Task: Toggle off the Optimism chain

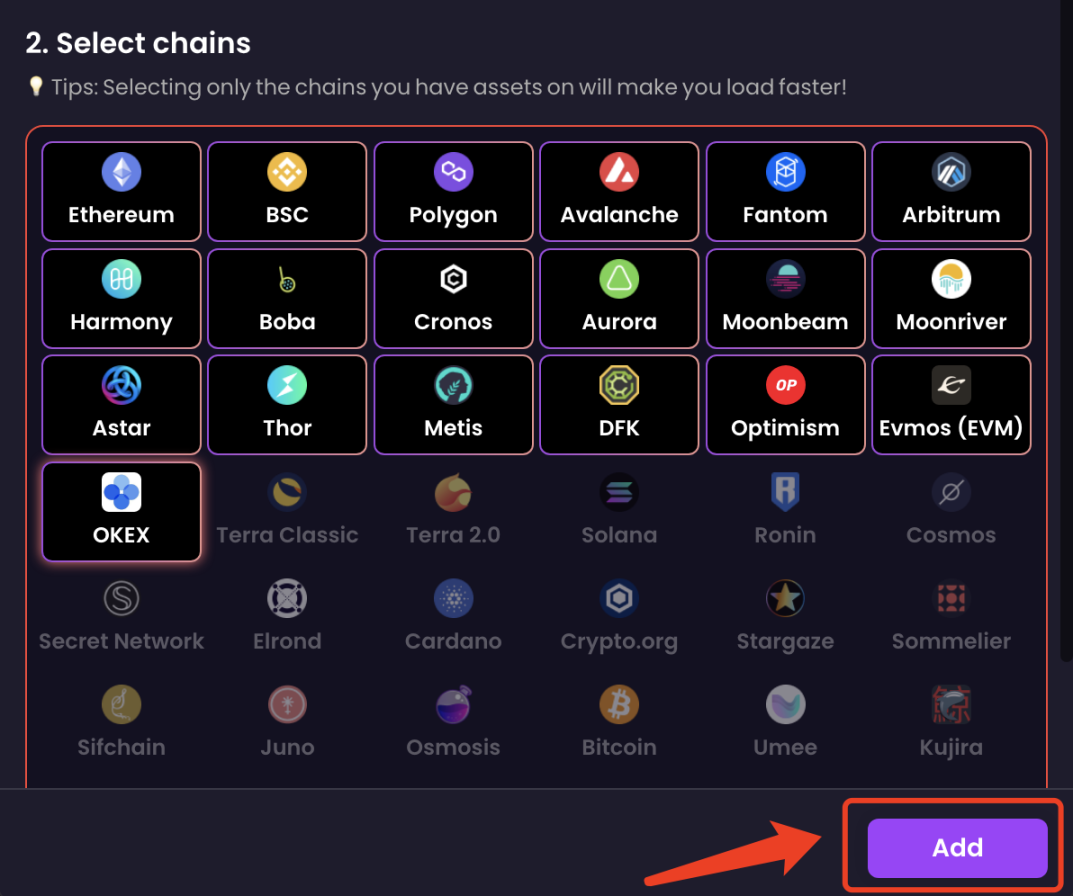Action: pyautogui.click(x=785, y=404)
